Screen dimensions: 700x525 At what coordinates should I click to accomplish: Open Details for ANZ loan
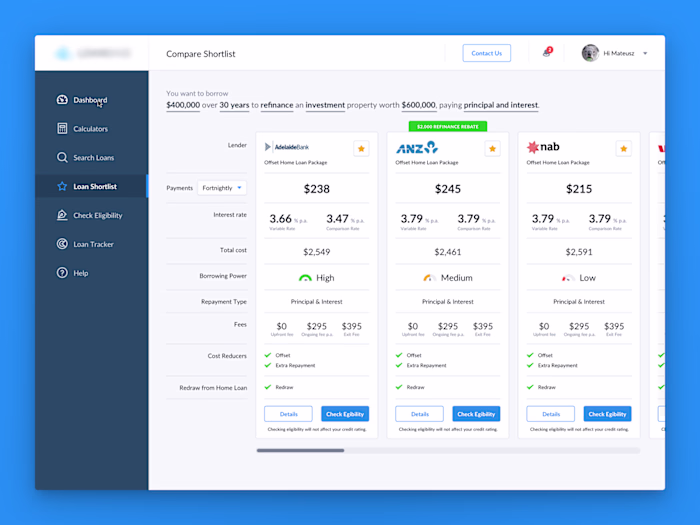pyautogui.click(x=420, y=414)
